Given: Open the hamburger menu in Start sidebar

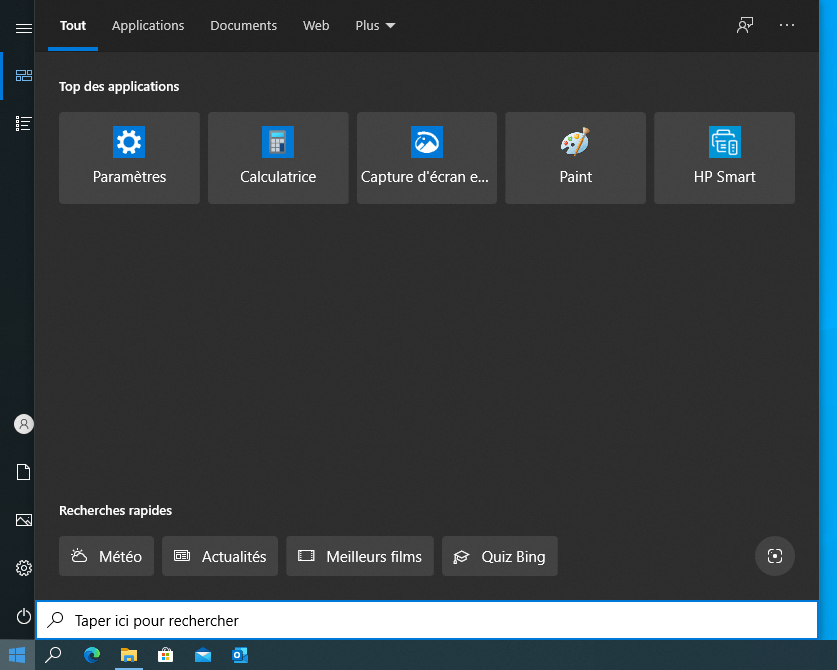Looking at the screenshot, I should point(23,28).
